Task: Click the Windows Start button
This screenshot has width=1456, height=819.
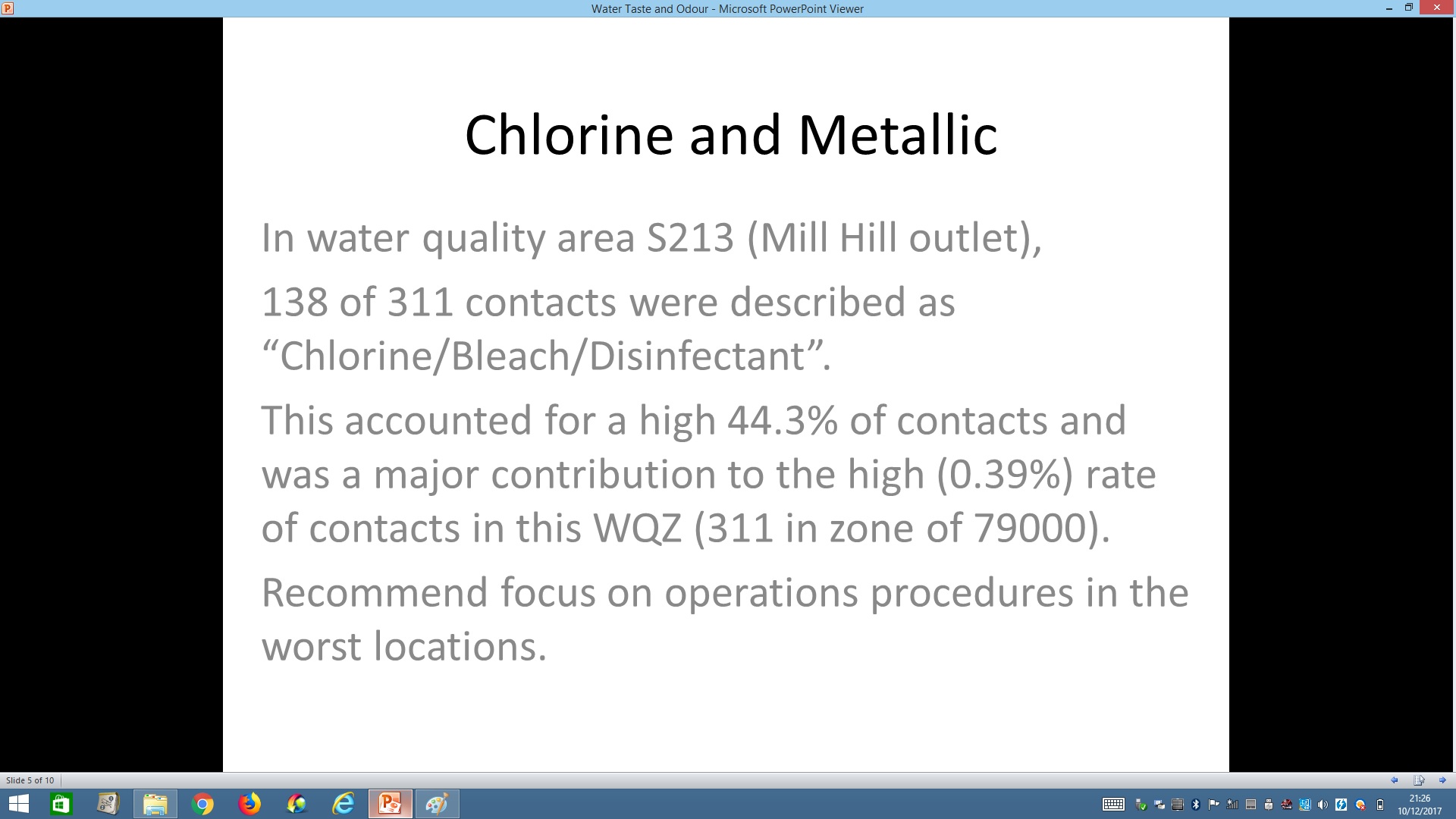Action: tap(18, 804)
